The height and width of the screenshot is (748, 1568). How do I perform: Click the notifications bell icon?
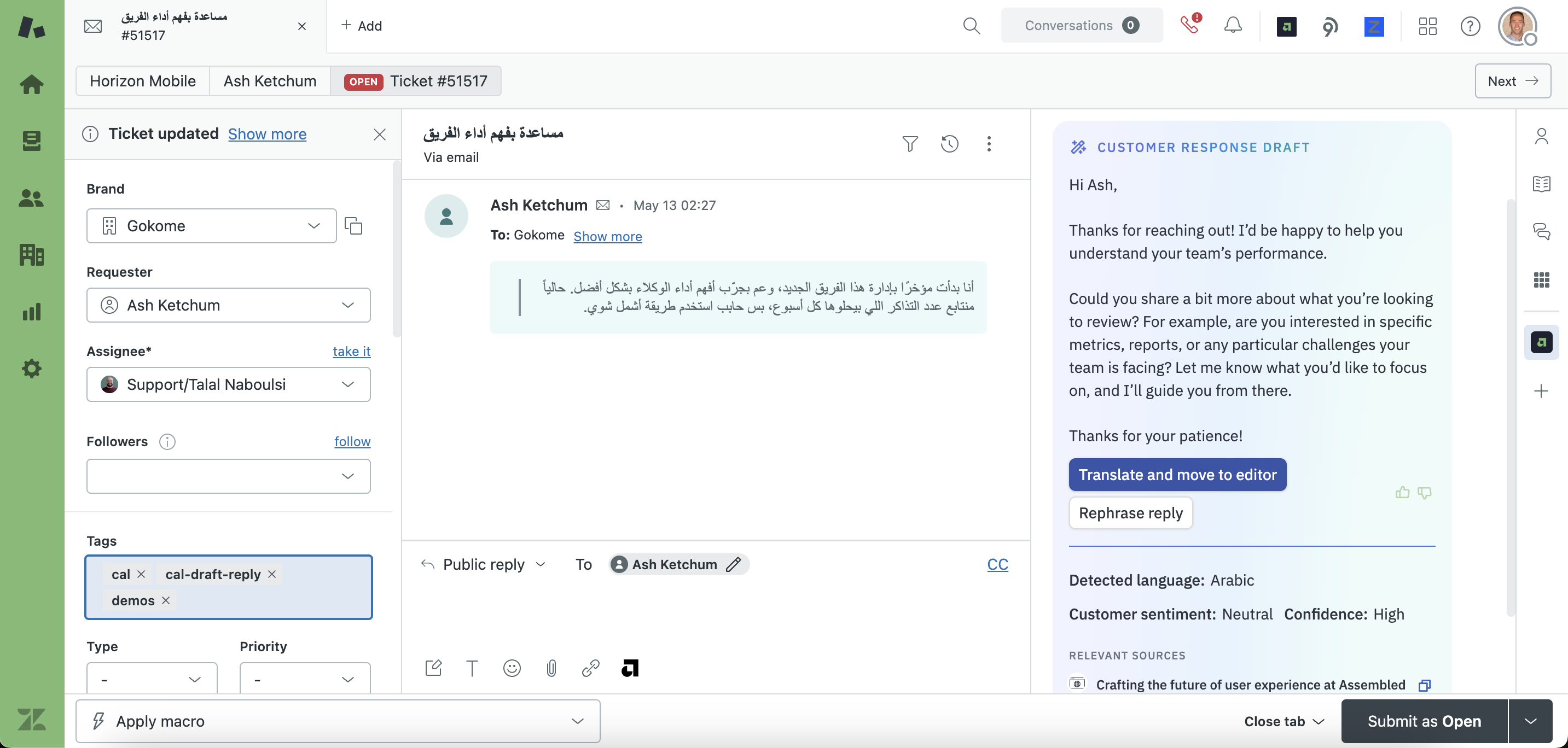(x=1233, y=26)
